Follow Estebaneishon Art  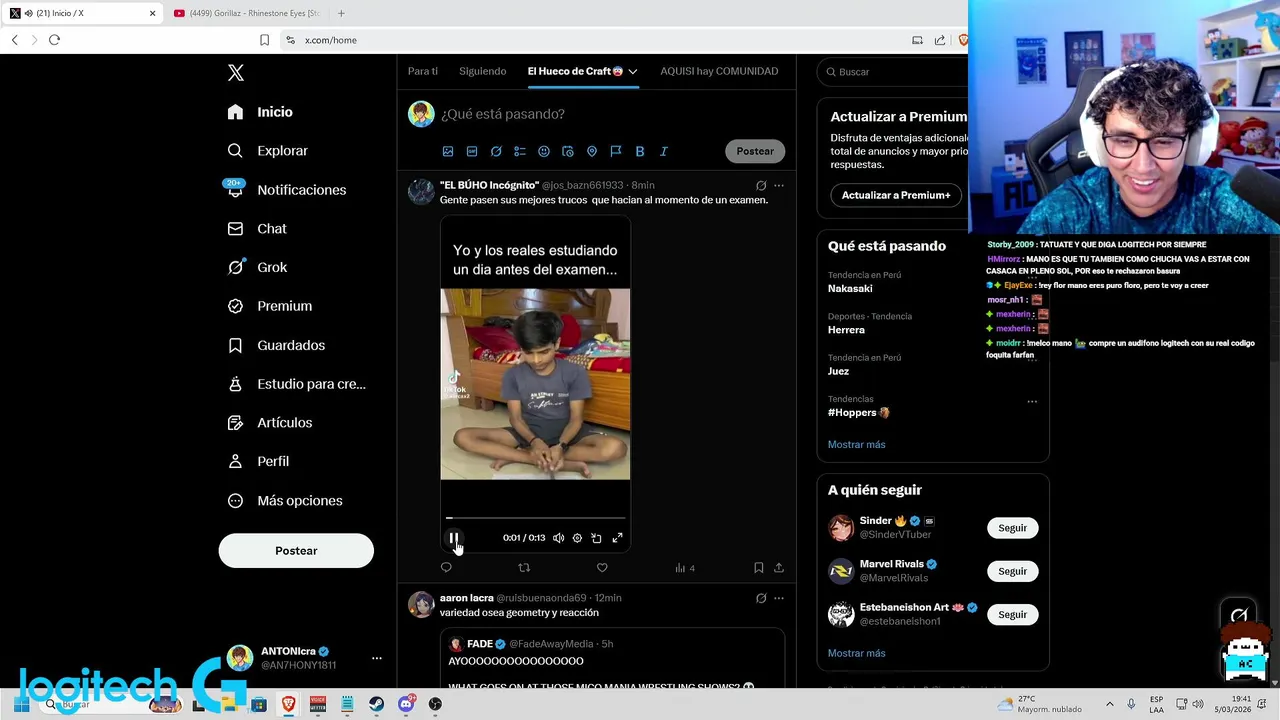(x=1012, y=614)
